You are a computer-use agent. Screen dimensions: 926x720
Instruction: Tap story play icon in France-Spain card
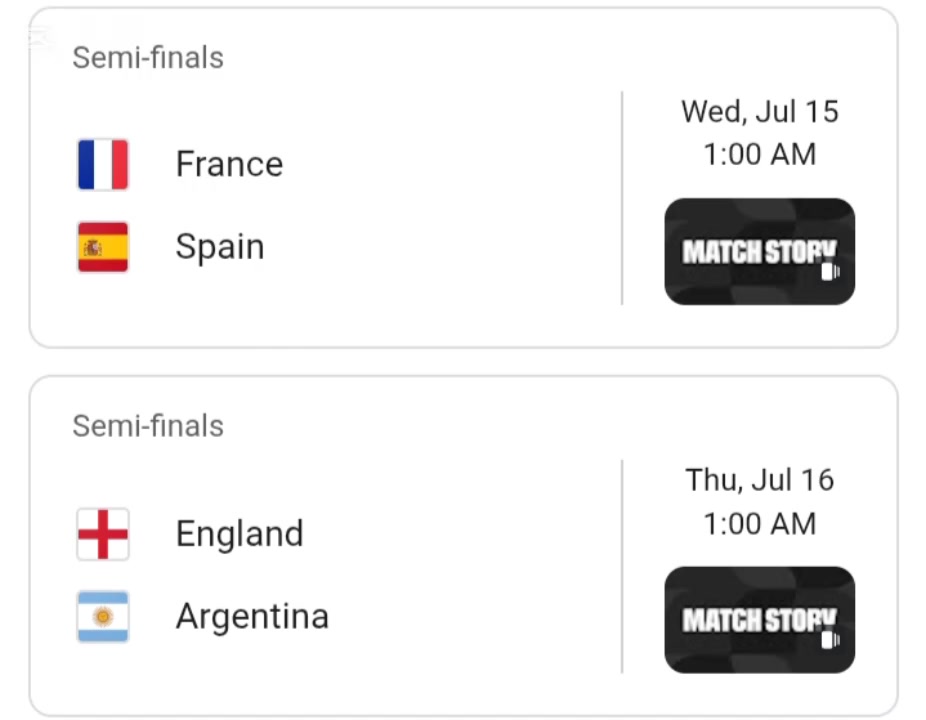[830, 272]
